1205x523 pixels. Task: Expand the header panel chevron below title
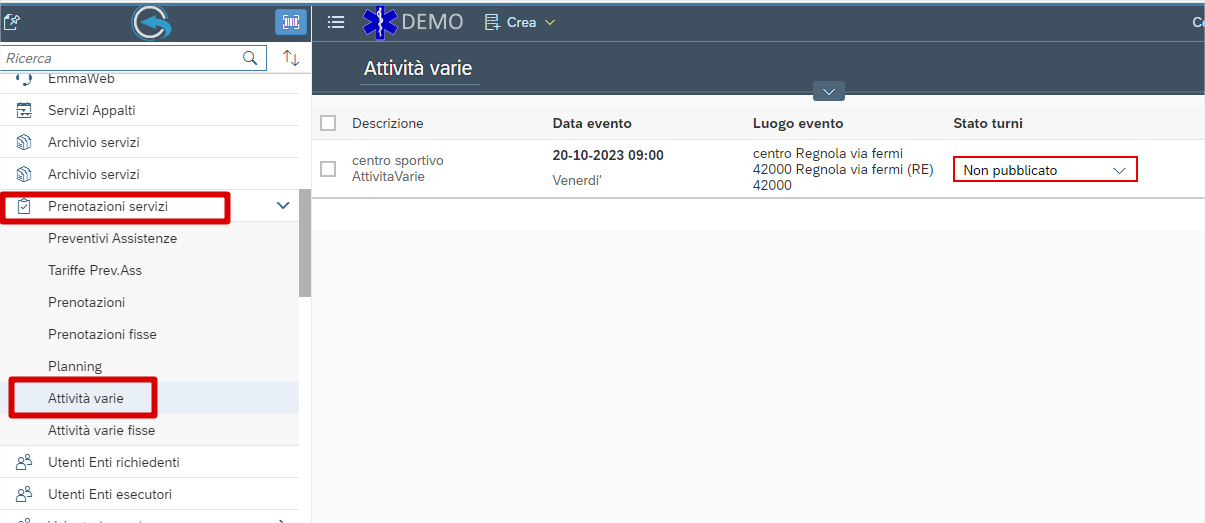click(x=829, y=91)
